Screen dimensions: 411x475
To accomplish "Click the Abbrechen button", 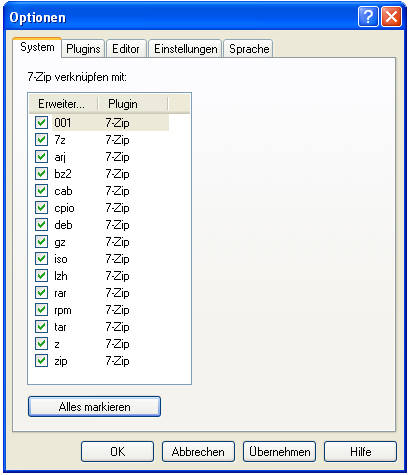I will pyautogui.click(x=198, y=452).
